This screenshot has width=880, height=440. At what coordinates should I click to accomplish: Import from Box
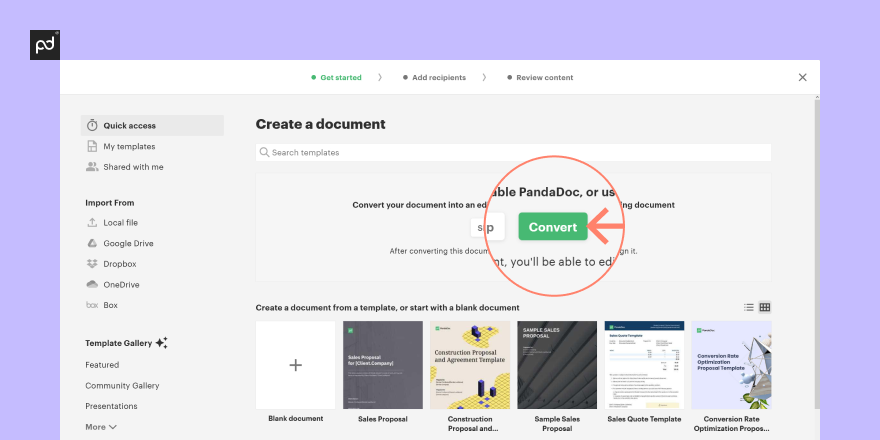pos(110,305)
